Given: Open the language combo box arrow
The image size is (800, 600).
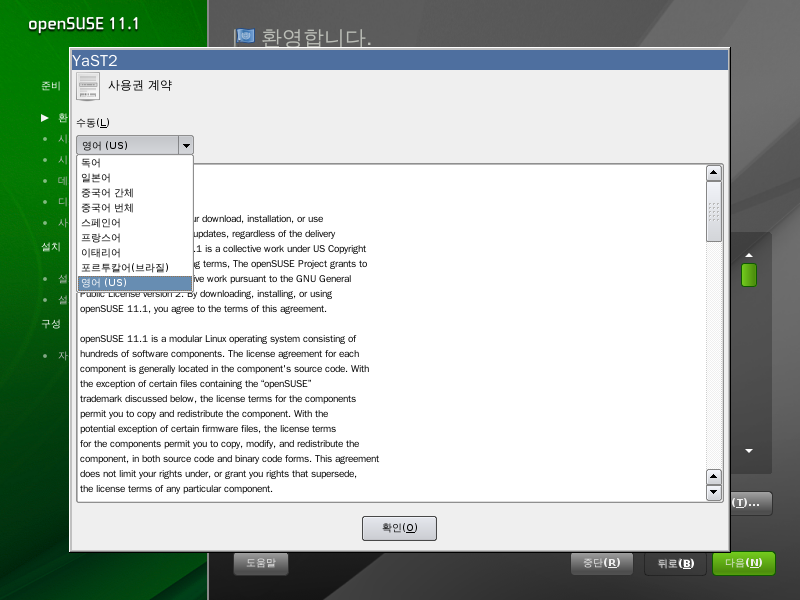Looking at the screenshot, I should pos(186,145).
